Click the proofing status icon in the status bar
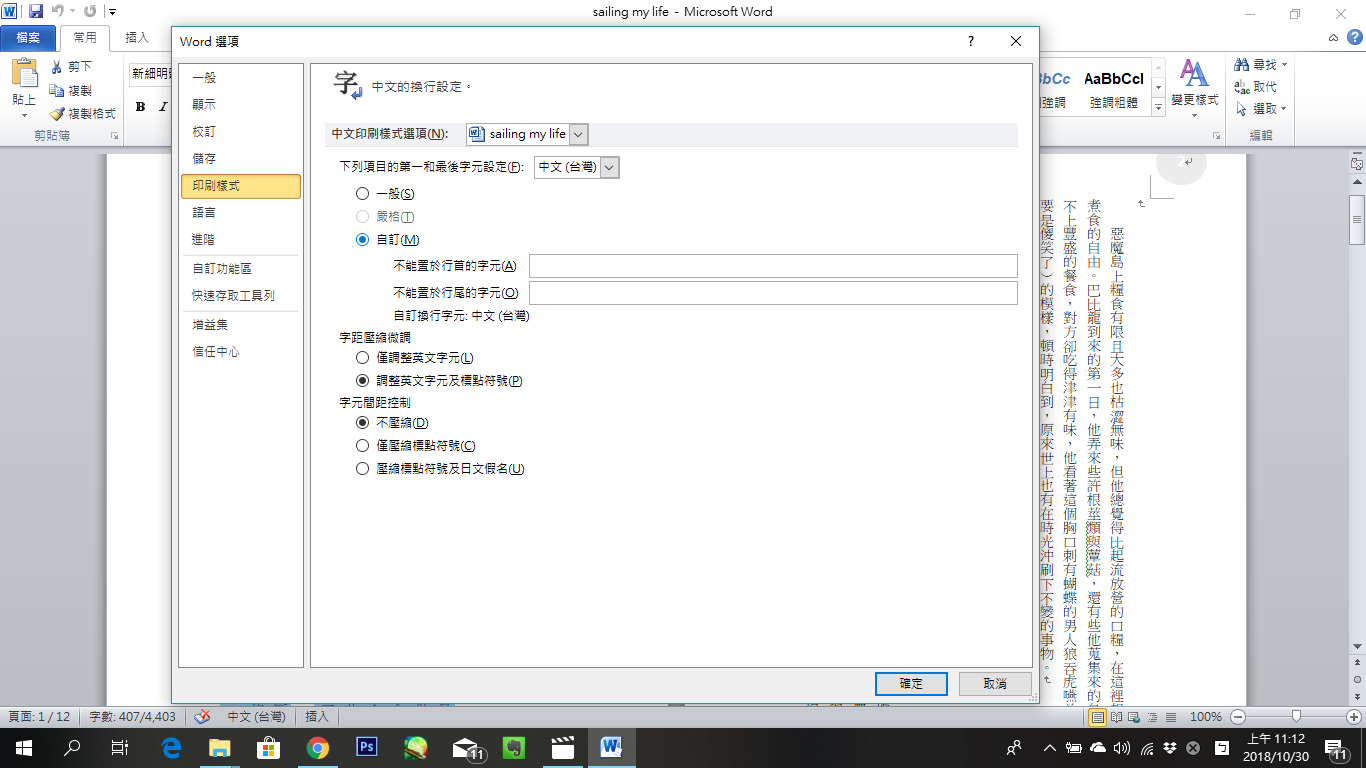 click(x=202, y=717)
